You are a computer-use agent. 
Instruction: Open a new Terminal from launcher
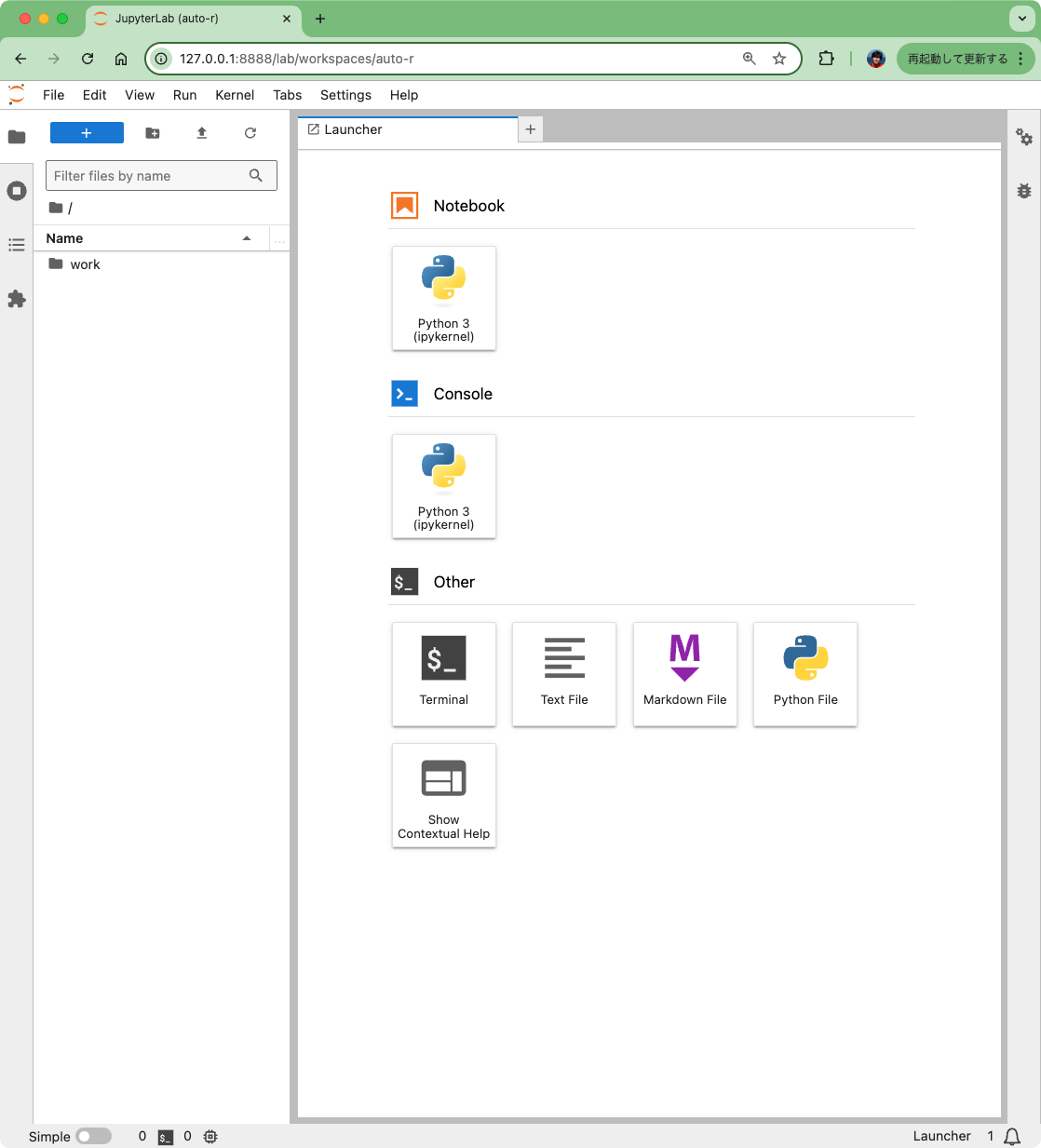click(444, 674)
